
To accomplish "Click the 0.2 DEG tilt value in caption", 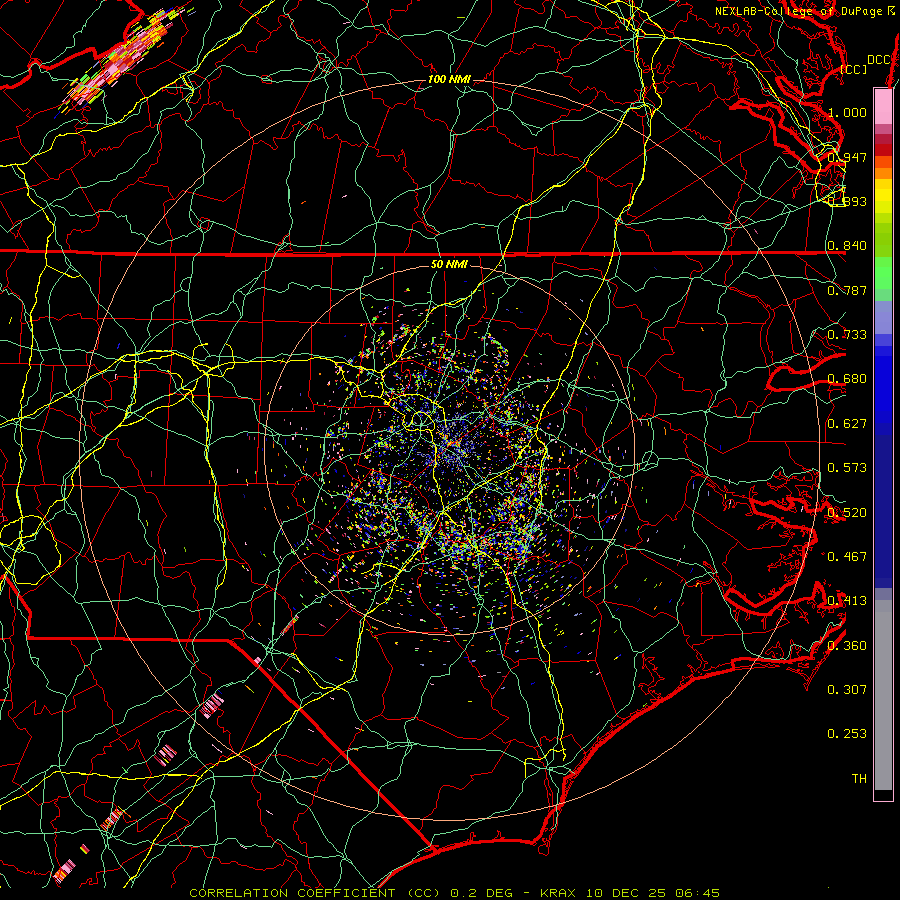I will (x=480, y=893).
